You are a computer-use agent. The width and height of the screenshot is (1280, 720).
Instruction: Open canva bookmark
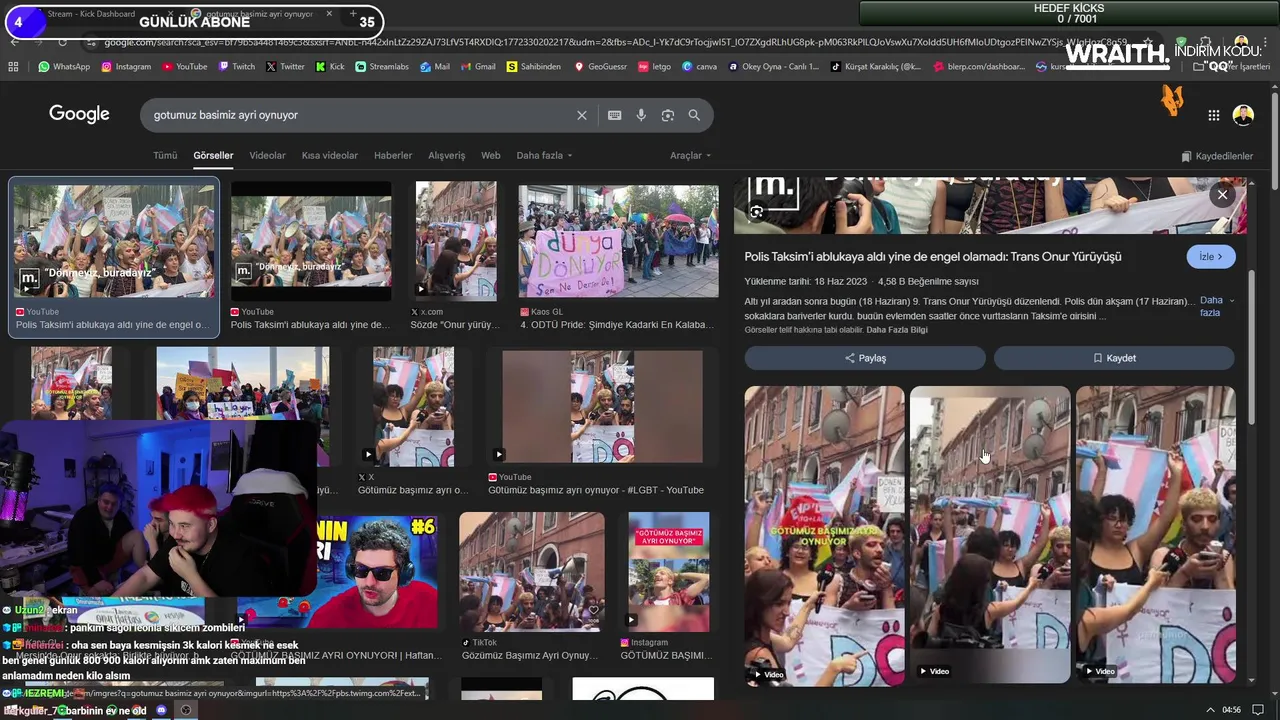700,67
